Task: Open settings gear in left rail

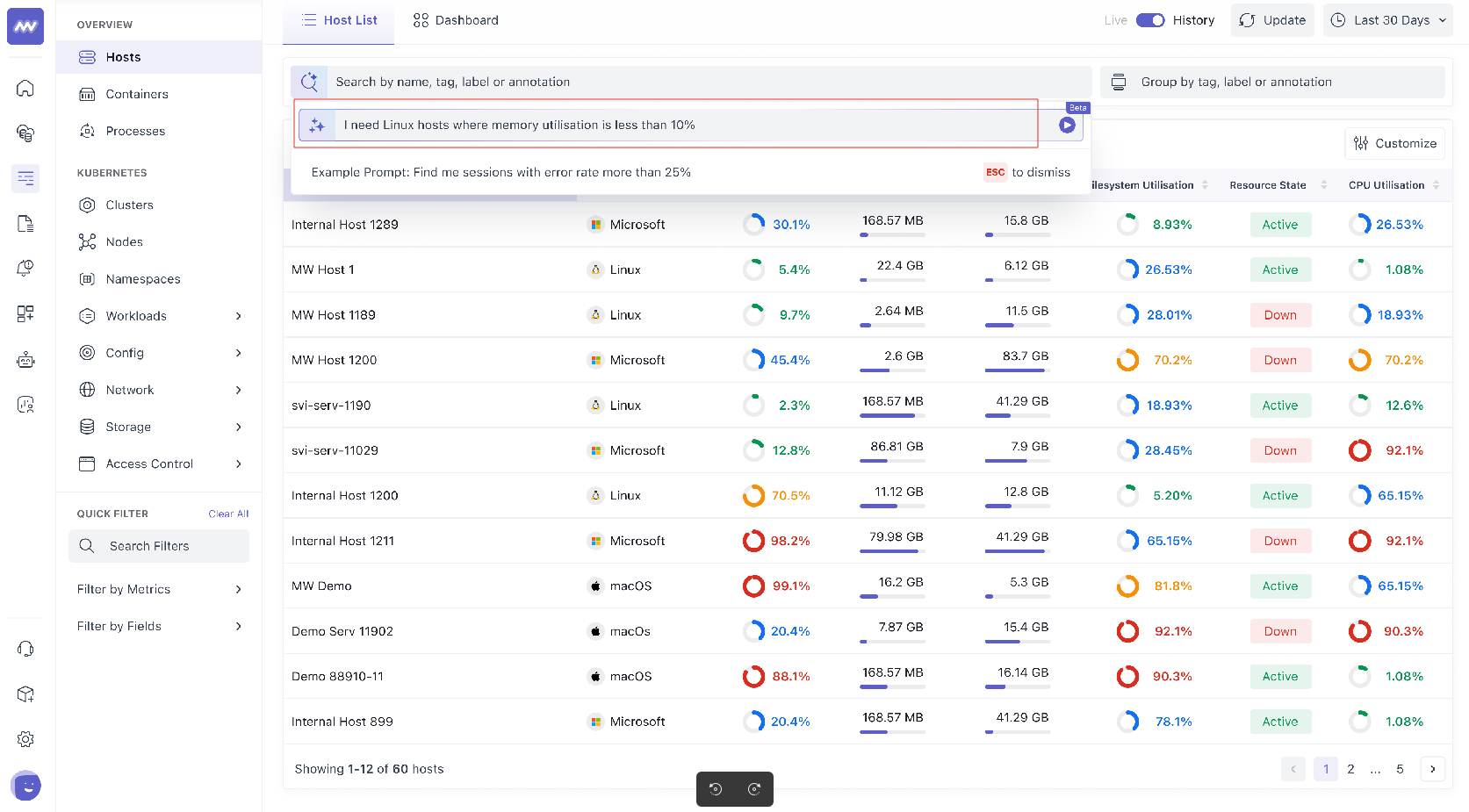Action: click(25, 739)
